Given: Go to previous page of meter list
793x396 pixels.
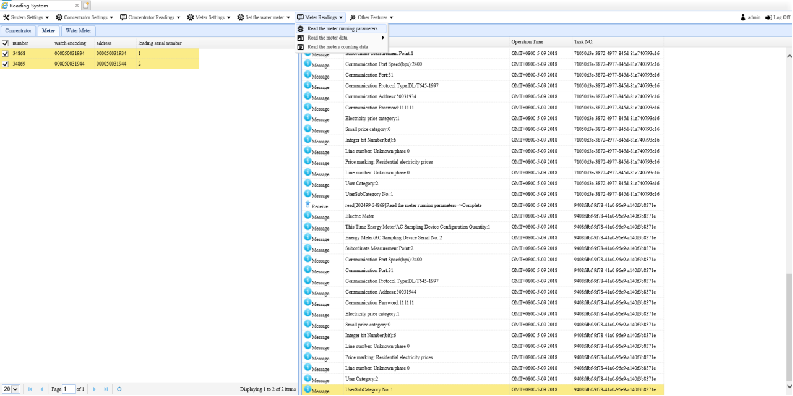Looking at the screenshot, I should 41,389.
